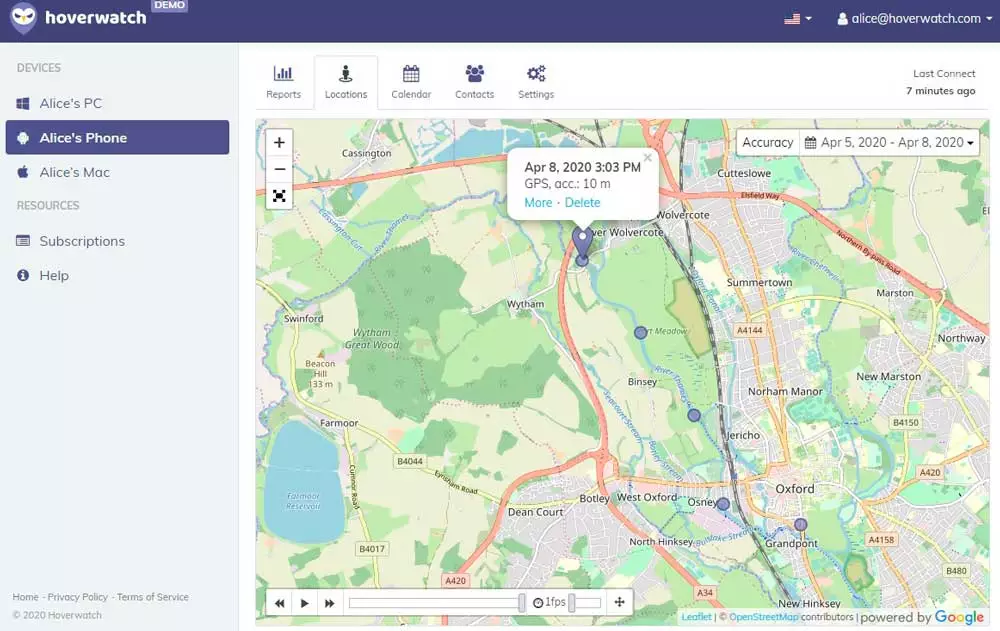Viewport: 1000px width, 631px height.
Task: Play the location track
Action: coord(304,602)
